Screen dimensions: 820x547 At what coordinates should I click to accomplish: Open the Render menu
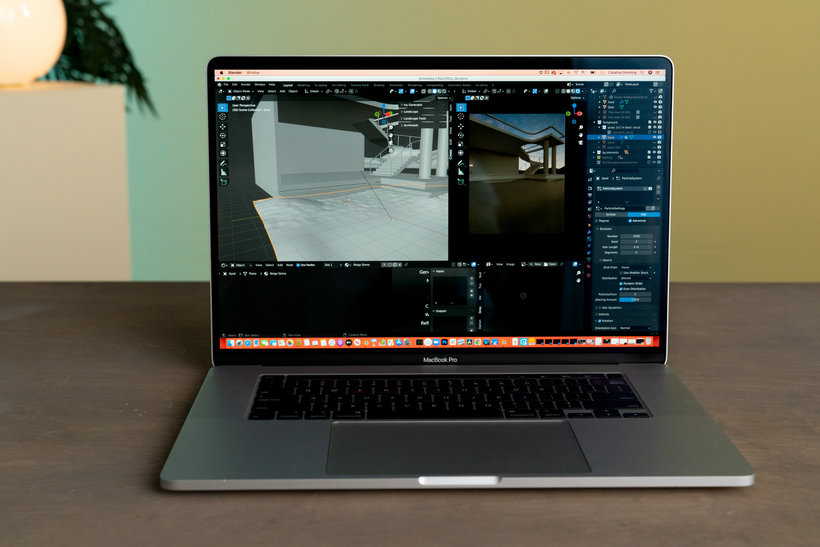(x=246, y=84)
